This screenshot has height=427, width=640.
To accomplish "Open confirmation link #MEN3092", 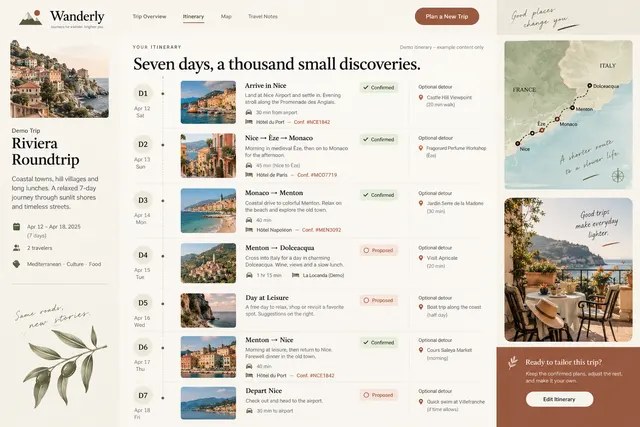I will tap(321, 230).
